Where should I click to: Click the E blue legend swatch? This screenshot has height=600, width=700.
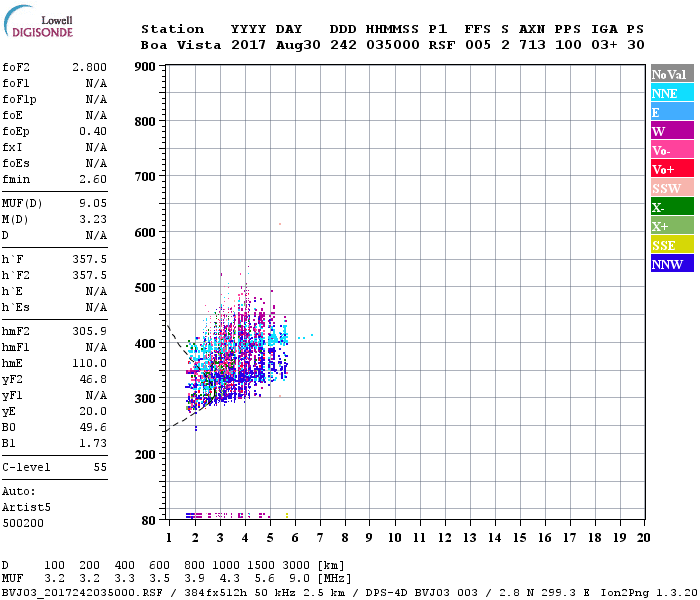tap(672, 112)
